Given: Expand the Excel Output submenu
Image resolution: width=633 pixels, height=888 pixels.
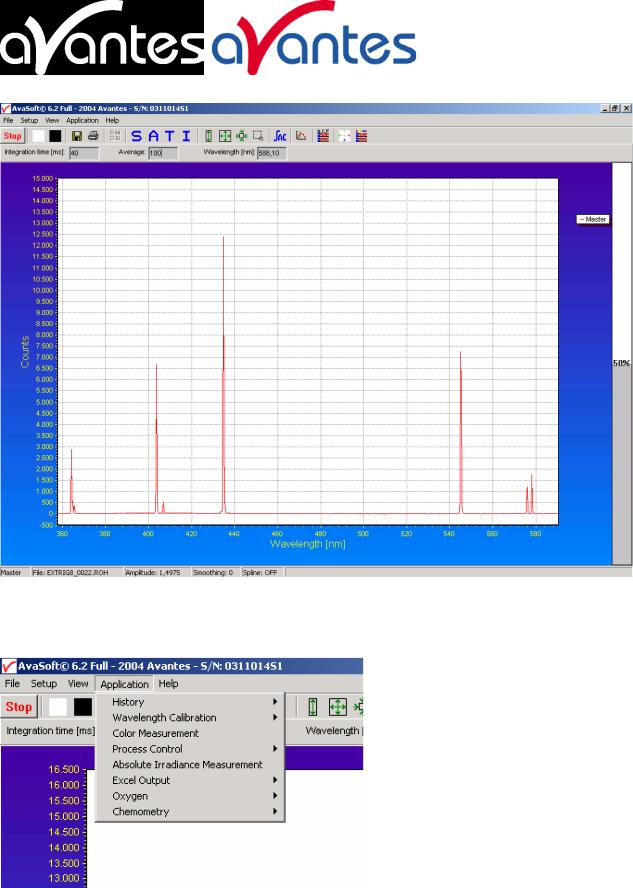Looking at the screenshot, I should pyautogui.click(x=190, y=780).
